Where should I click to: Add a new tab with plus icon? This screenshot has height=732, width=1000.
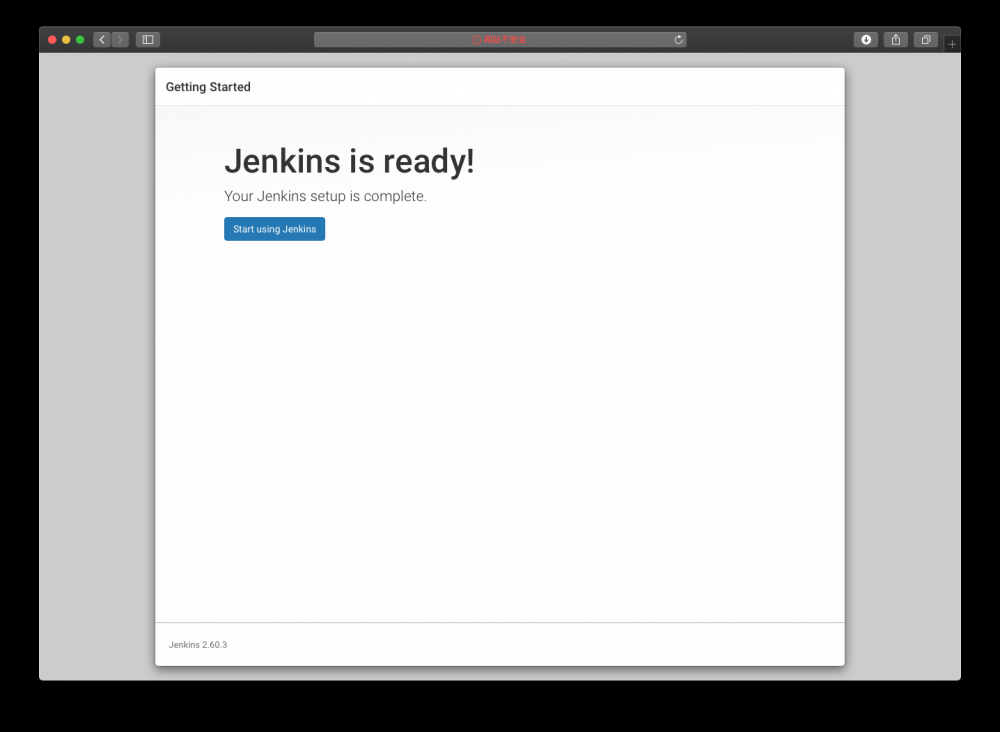tap(952, 44)
